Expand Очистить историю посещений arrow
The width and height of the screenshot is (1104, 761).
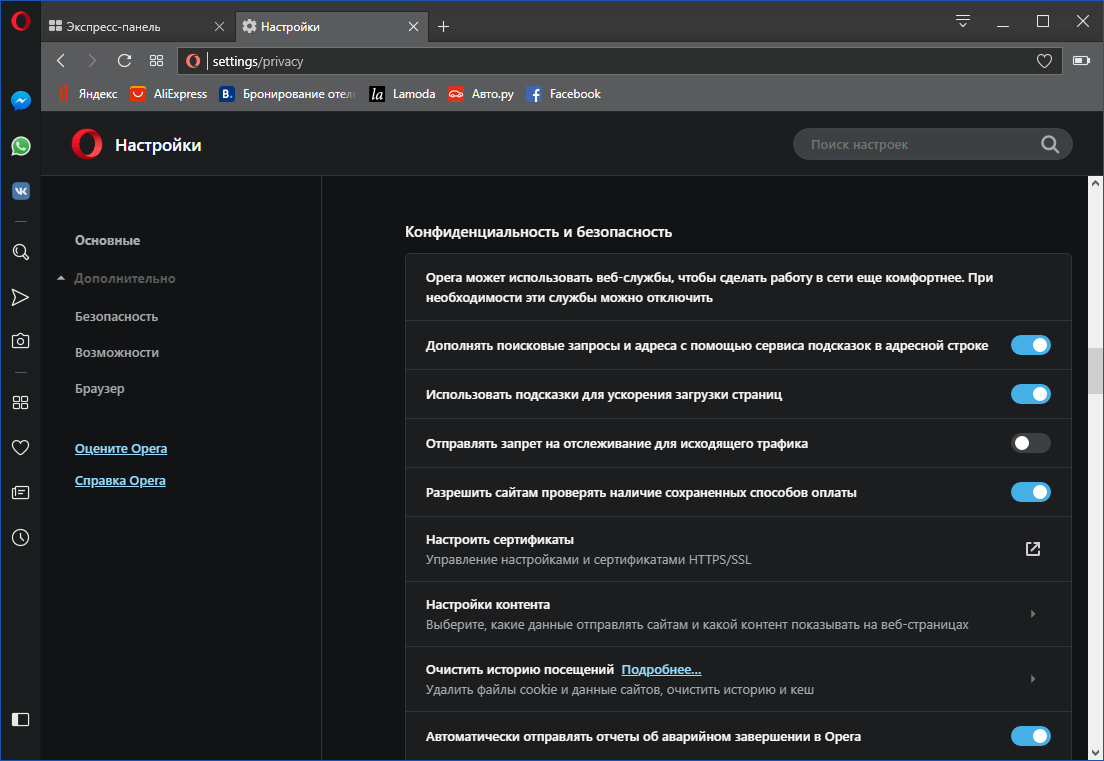point(1033,679)
